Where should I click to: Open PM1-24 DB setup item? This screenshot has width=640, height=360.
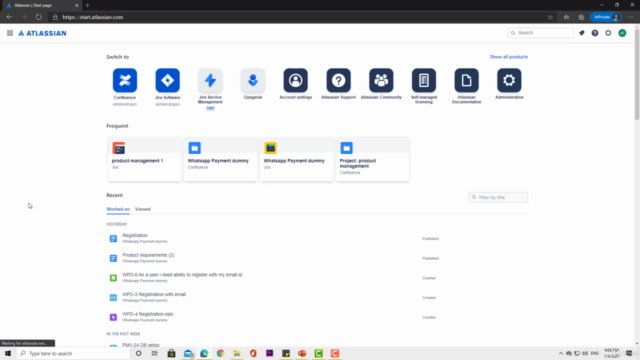coord(141,345)
